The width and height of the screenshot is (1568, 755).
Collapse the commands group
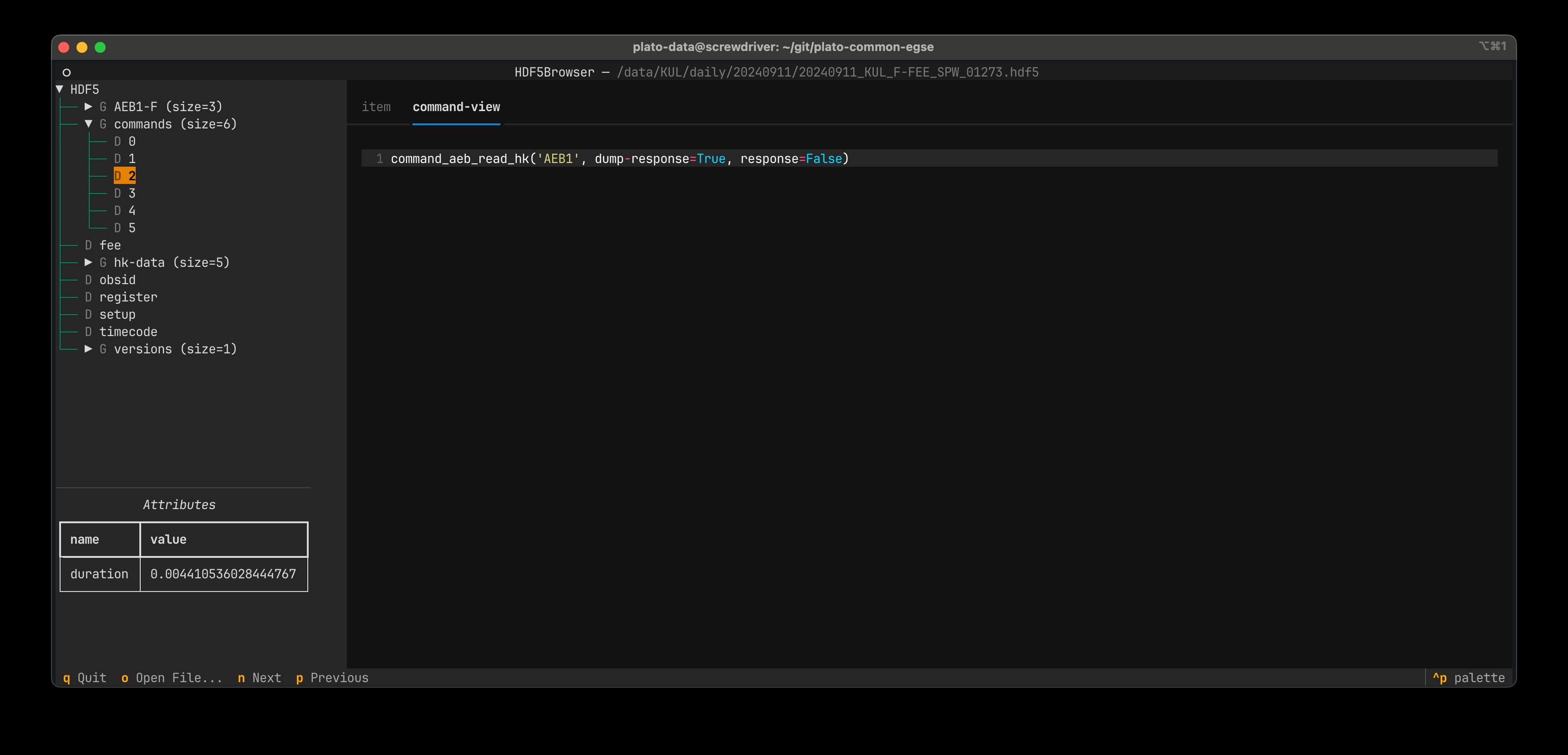tap(88, 123)
